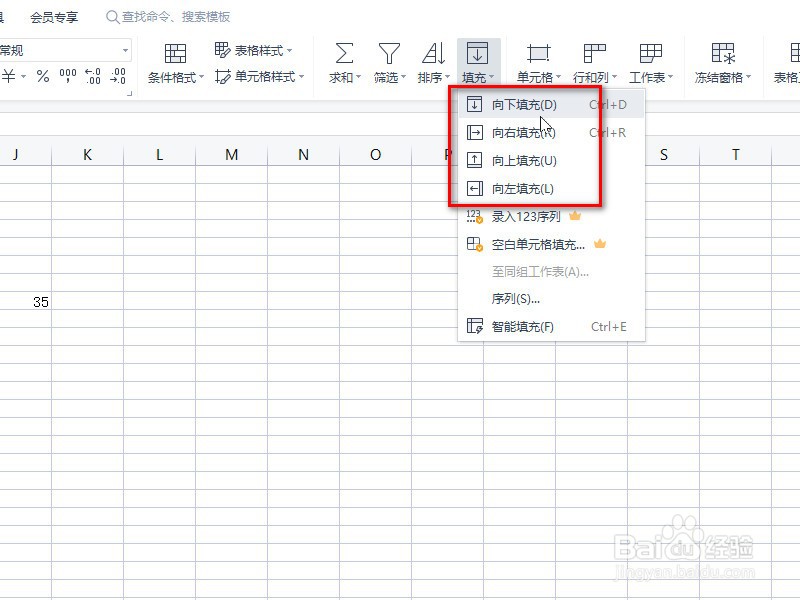
Task: Expand the 冻结窗格 dropdown arrow
Action: tap(748, 77)
